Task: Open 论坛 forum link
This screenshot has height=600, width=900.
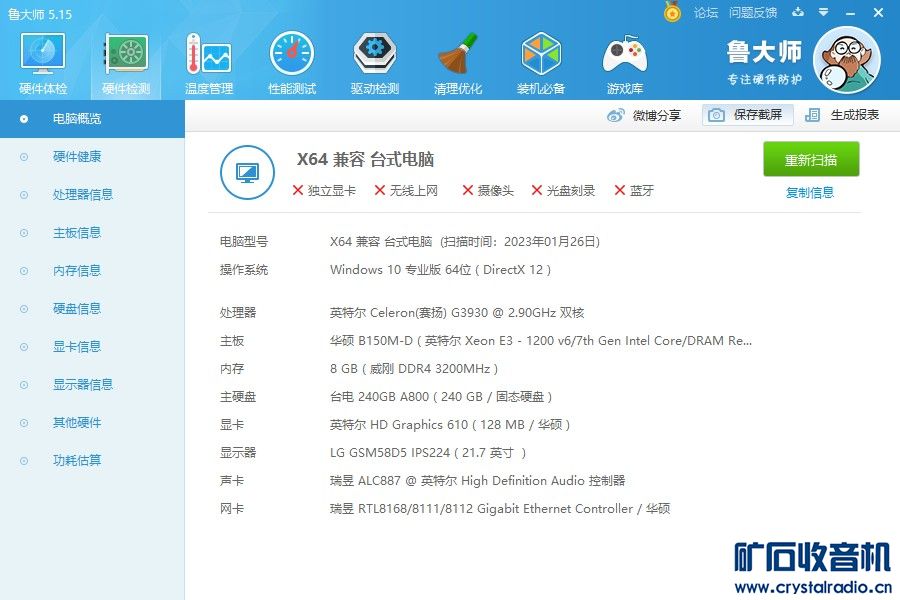Action: [705, 13]
